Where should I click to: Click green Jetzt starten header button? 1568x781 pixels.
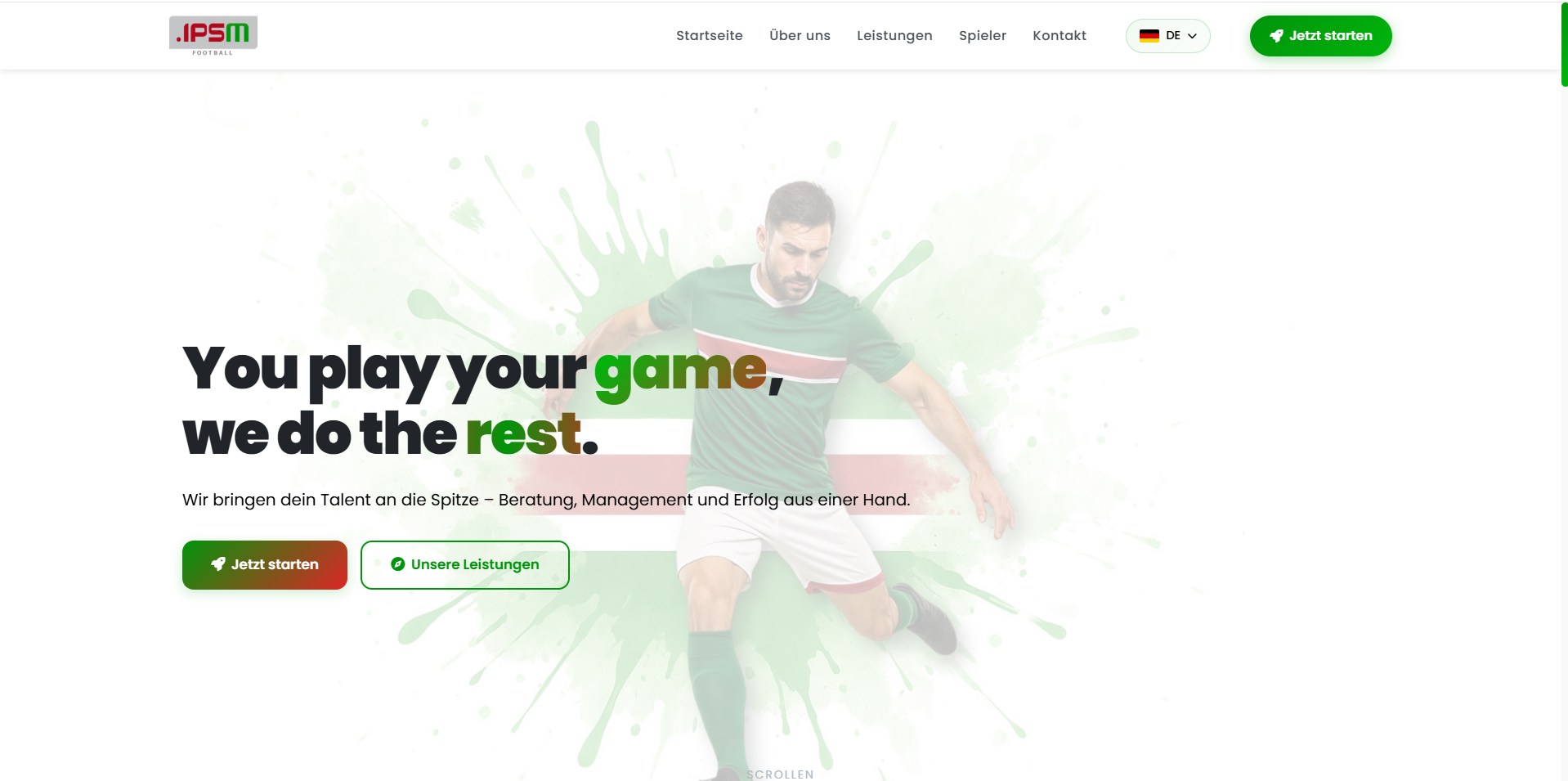[1320, 36]
